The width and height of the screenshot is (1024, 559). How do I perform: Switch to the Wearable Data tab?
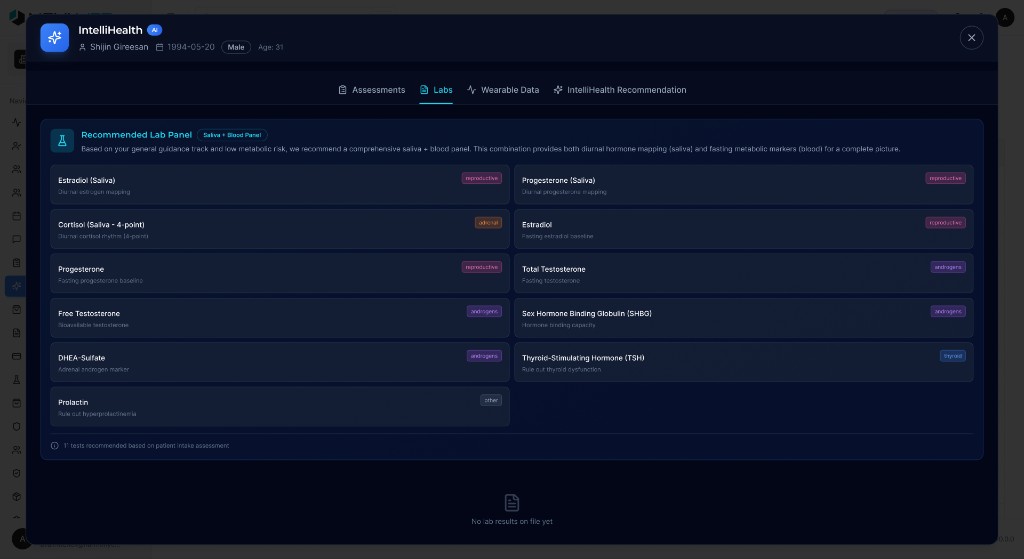(x=502, y=90)
